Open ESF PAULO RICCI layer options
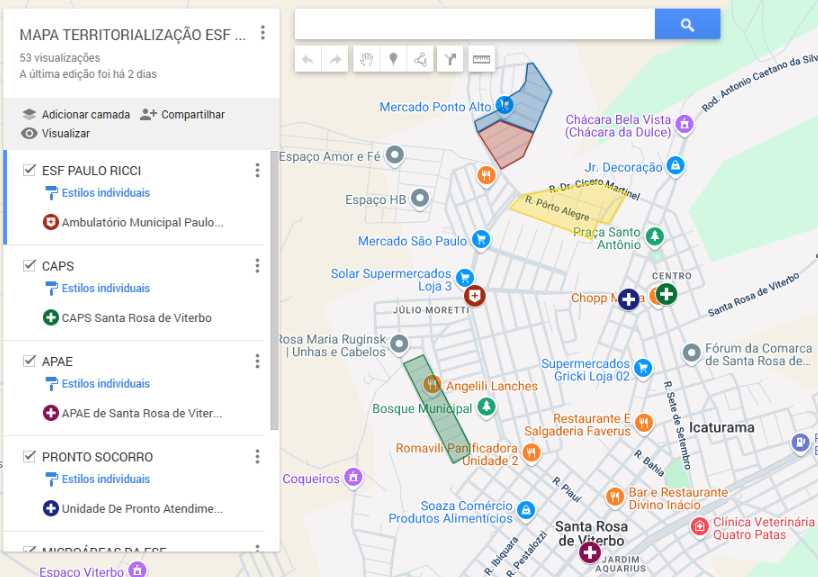 (257, 171)
